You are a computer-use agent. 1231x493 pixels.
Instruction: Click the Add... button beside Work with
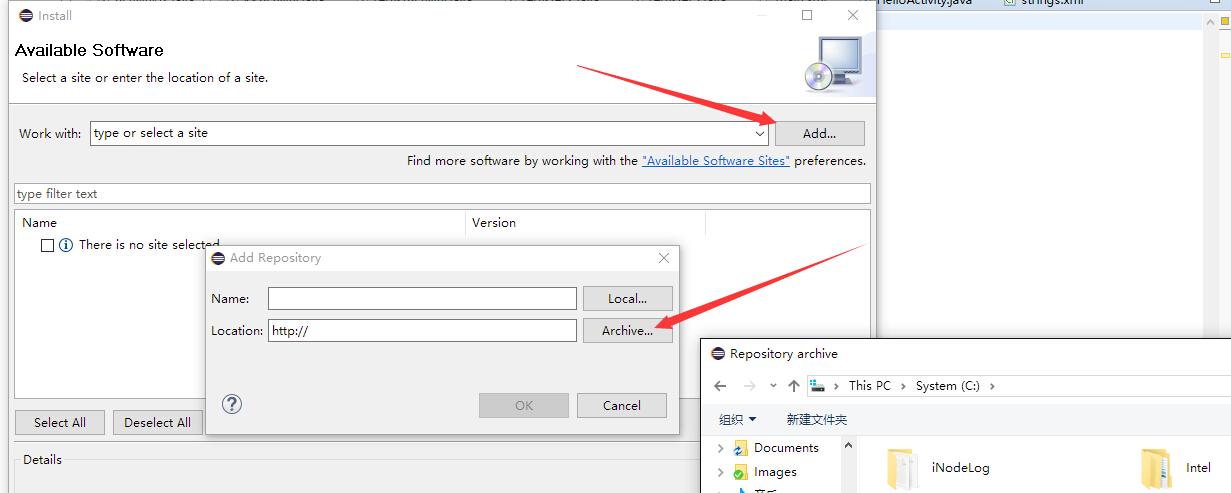point(819,133)
